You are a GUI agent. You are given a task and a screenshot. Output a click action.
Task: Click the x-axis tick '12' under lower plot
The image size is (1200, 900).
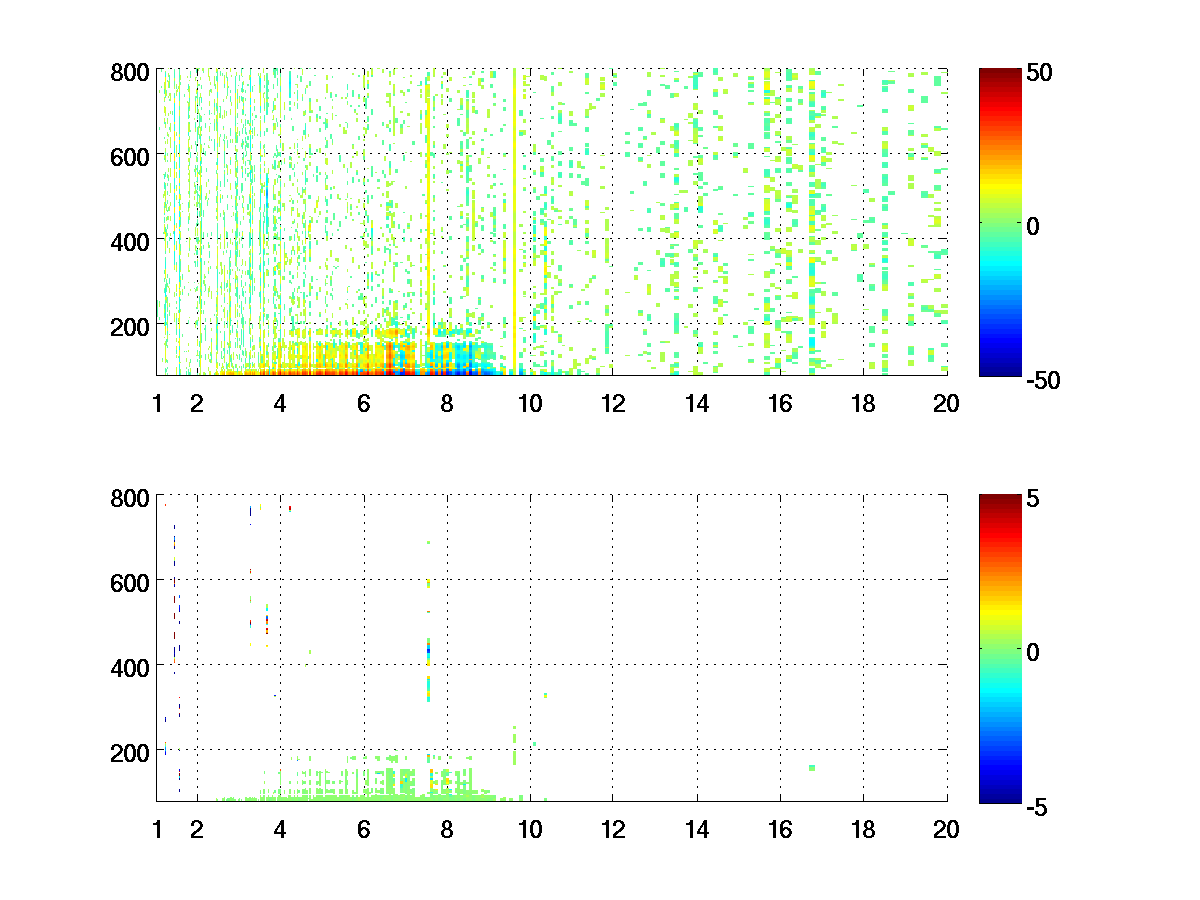click(613, 829)
